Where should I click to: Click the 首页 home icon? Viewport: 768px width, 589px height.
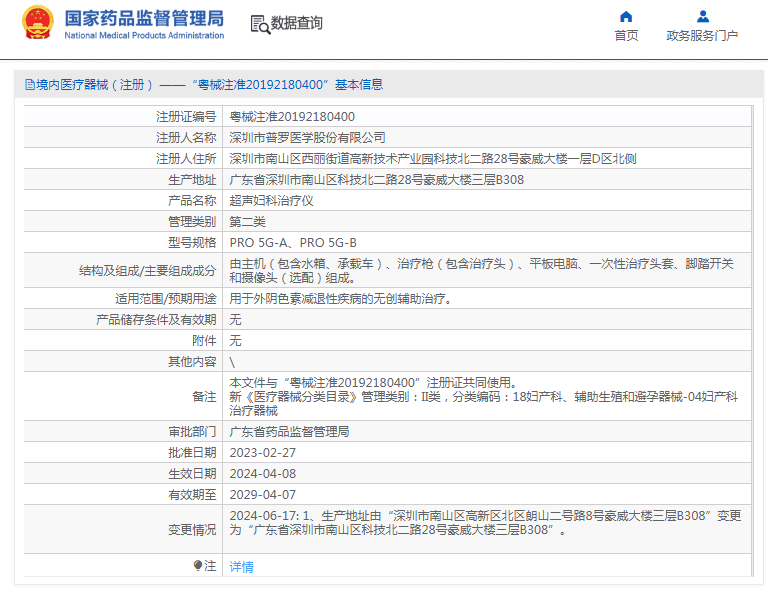626,17
